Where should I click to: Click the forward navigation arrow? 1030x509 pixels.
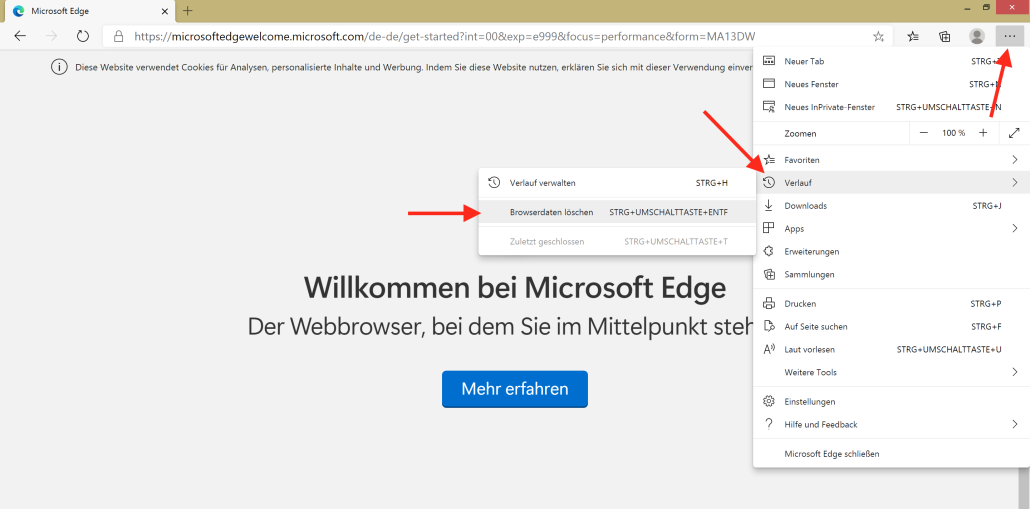point(52,36)
